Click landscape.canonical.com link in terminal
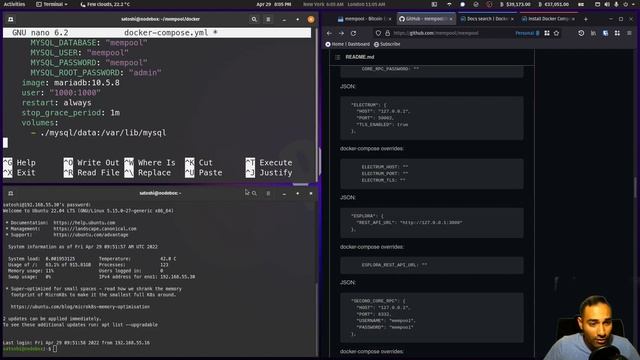This screenshot has width=640, height=360. (x=95, y=229)
